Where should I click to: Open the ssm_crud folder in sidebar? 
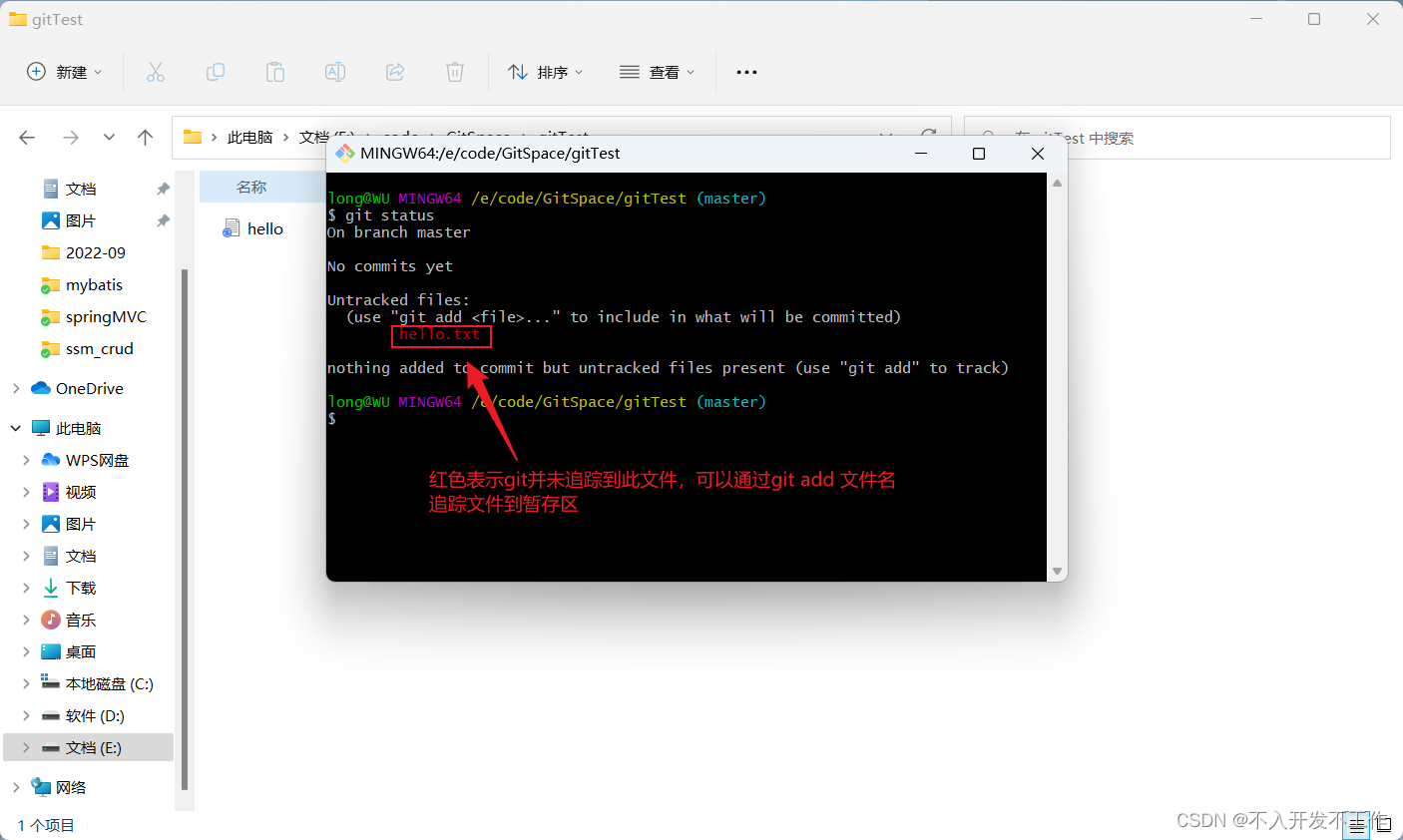(x=99, y=348)
